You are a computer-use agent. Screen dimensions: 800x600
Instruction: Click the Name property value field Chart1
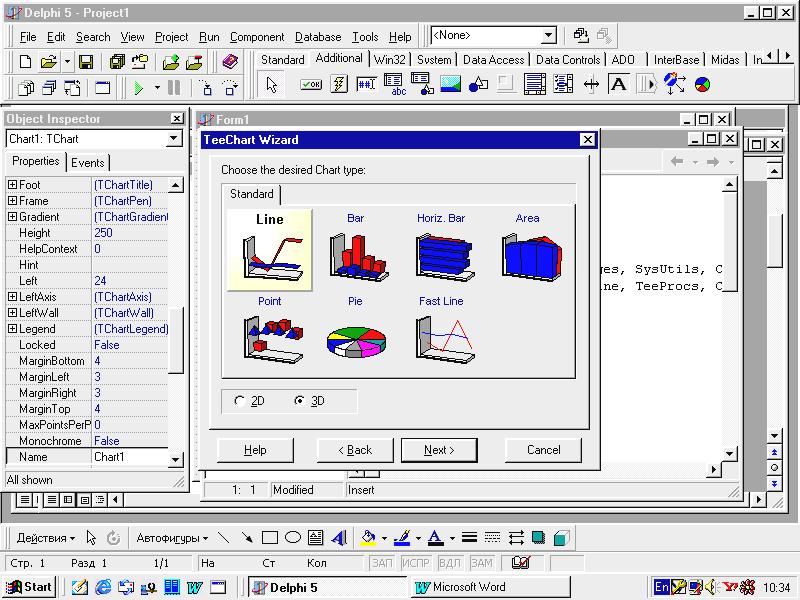pos(130,457)
